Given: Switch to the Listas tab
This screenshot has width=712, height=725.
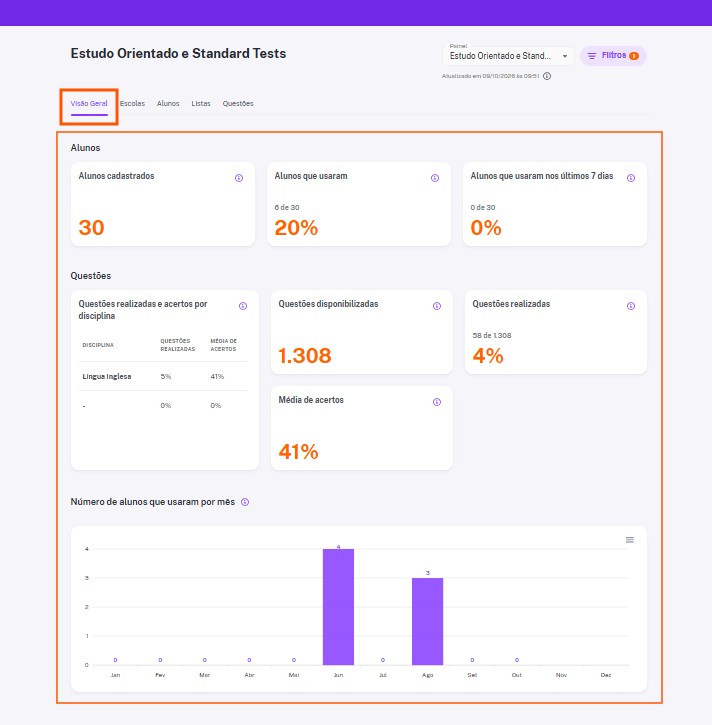Looking at the screenshot, I should point(201,104).
